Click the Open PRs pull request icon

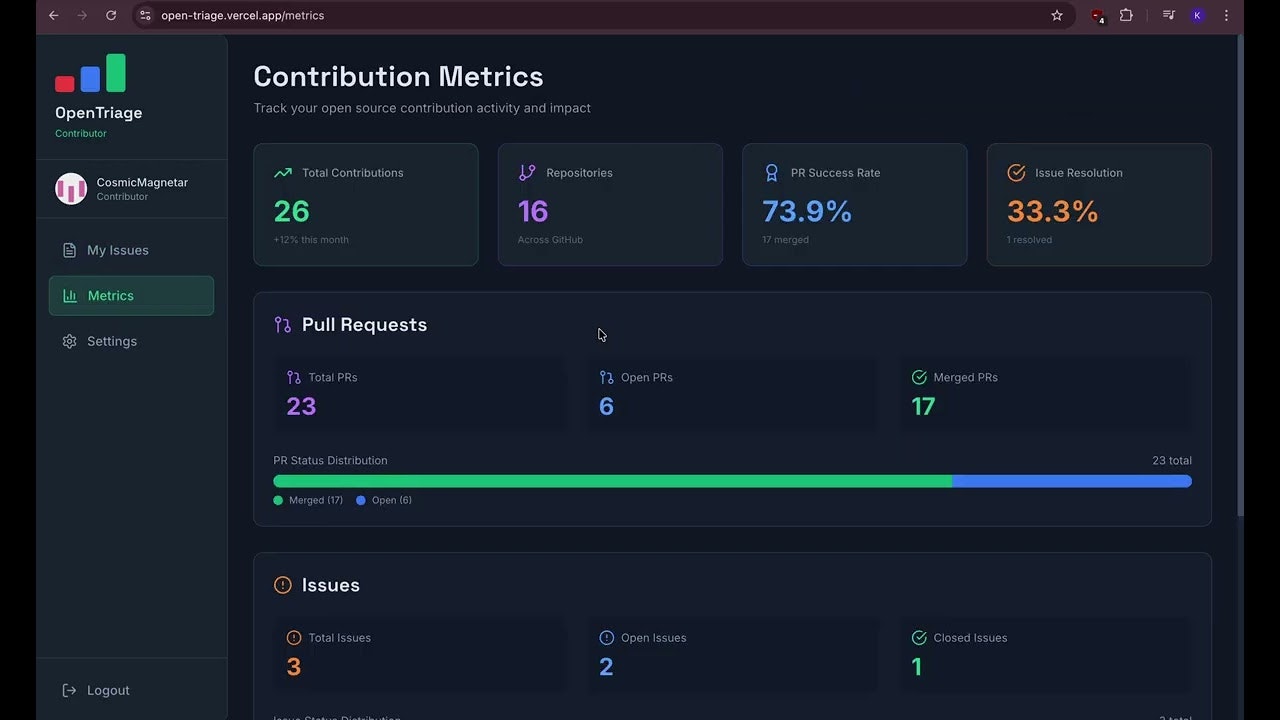click(606, 377)
